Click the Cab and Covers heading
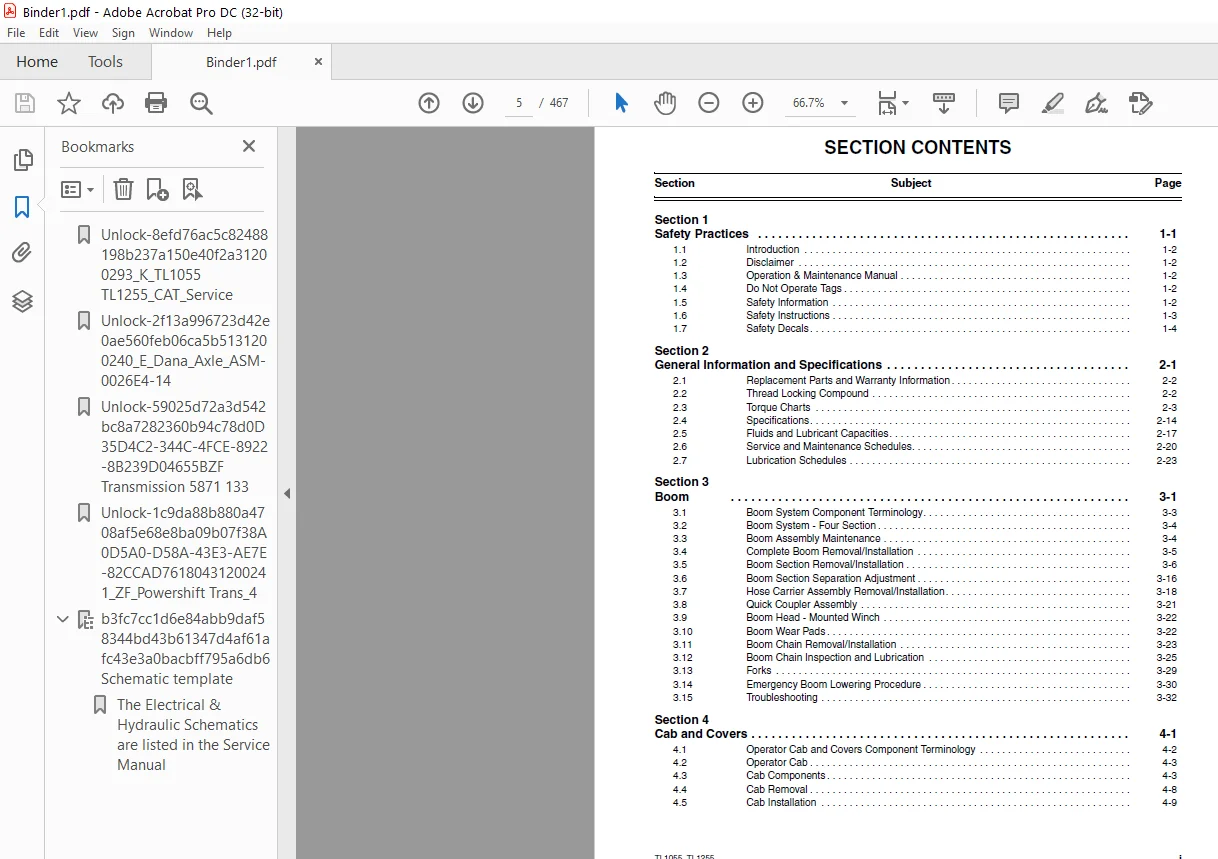Screen dimensions: 1218x859 (701, 734)
